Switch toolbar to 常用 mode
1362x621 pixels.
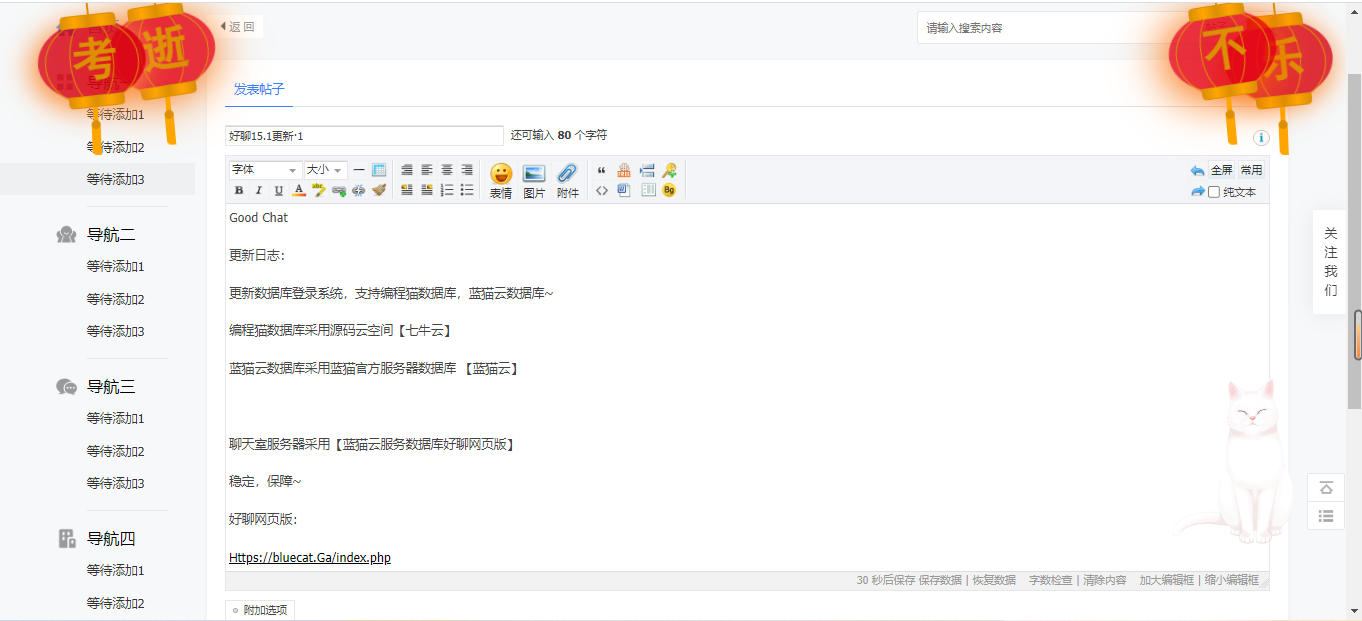[x=1251, y=170]
